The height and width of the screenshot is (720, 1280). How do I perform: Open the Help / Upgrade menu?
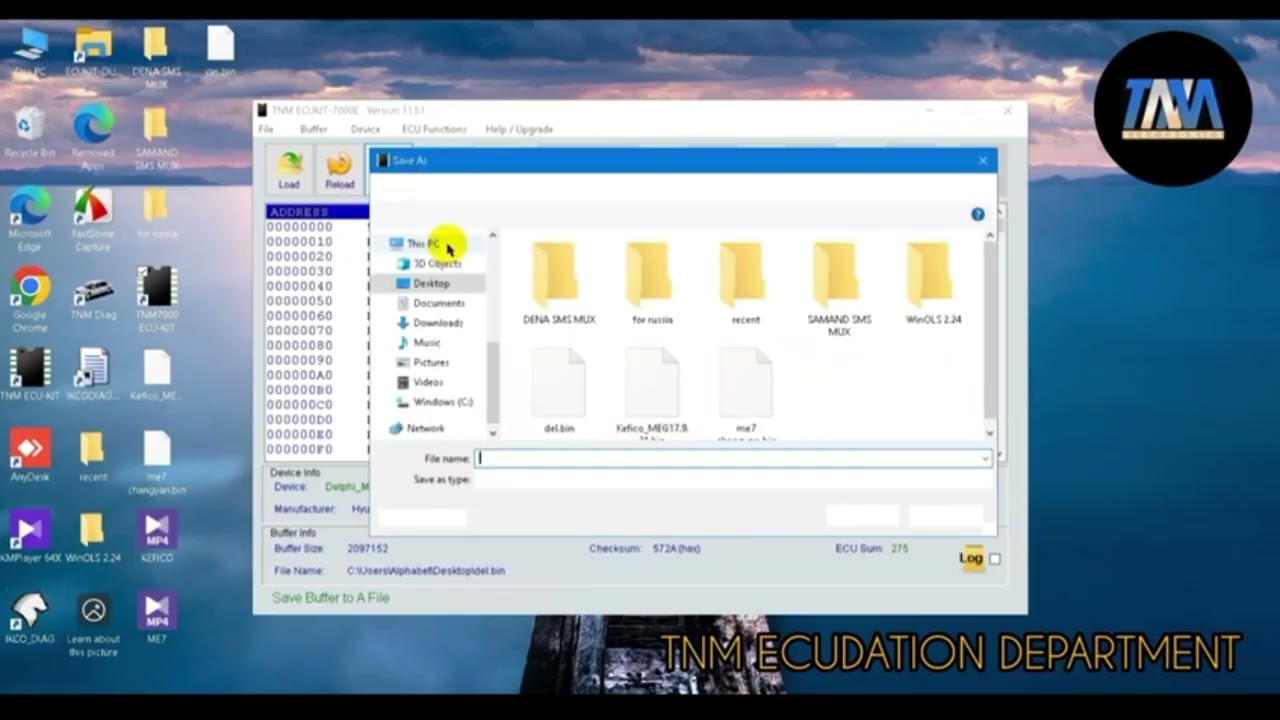(x=519, y=129)
